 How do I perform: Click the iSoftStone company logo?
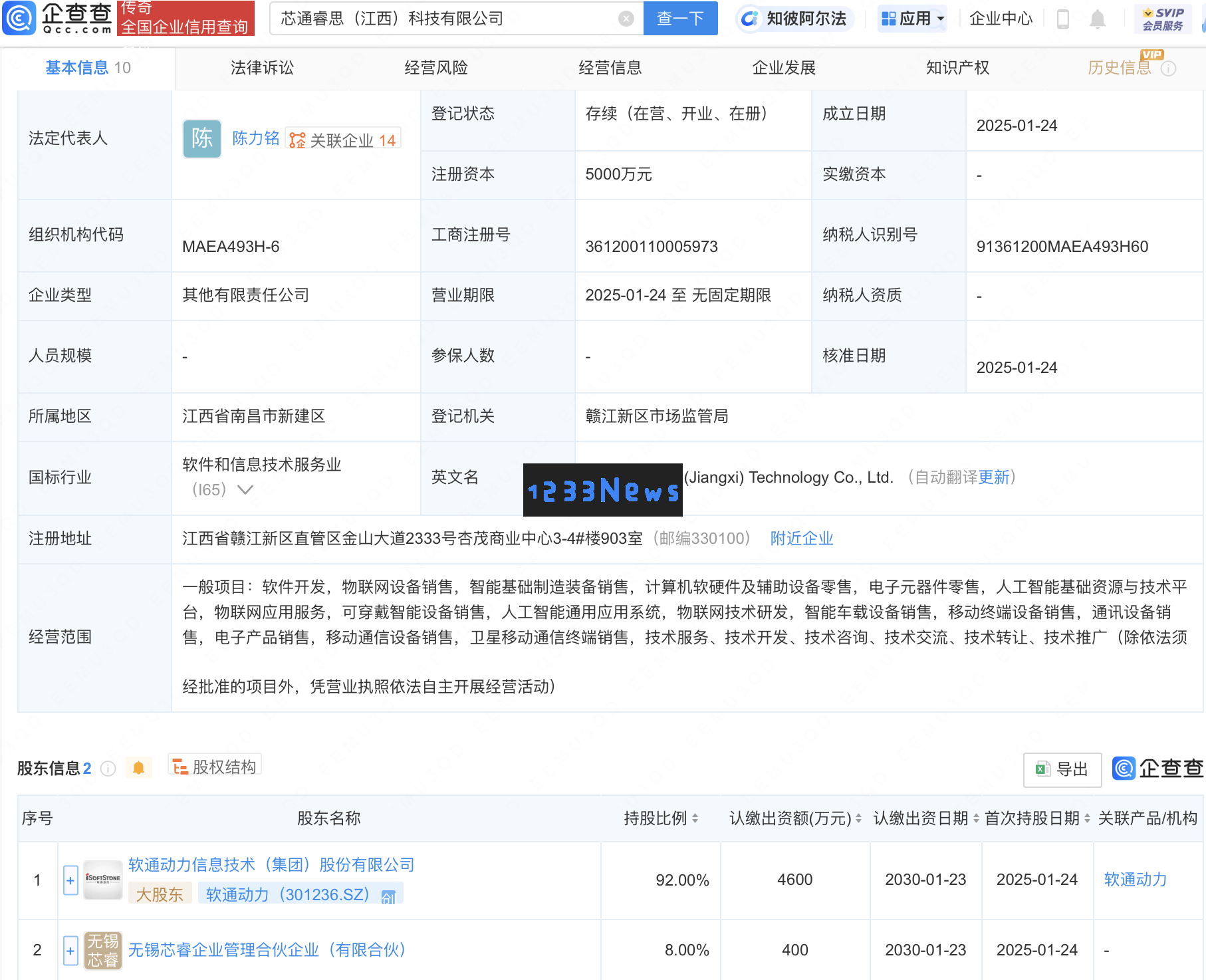103,880
